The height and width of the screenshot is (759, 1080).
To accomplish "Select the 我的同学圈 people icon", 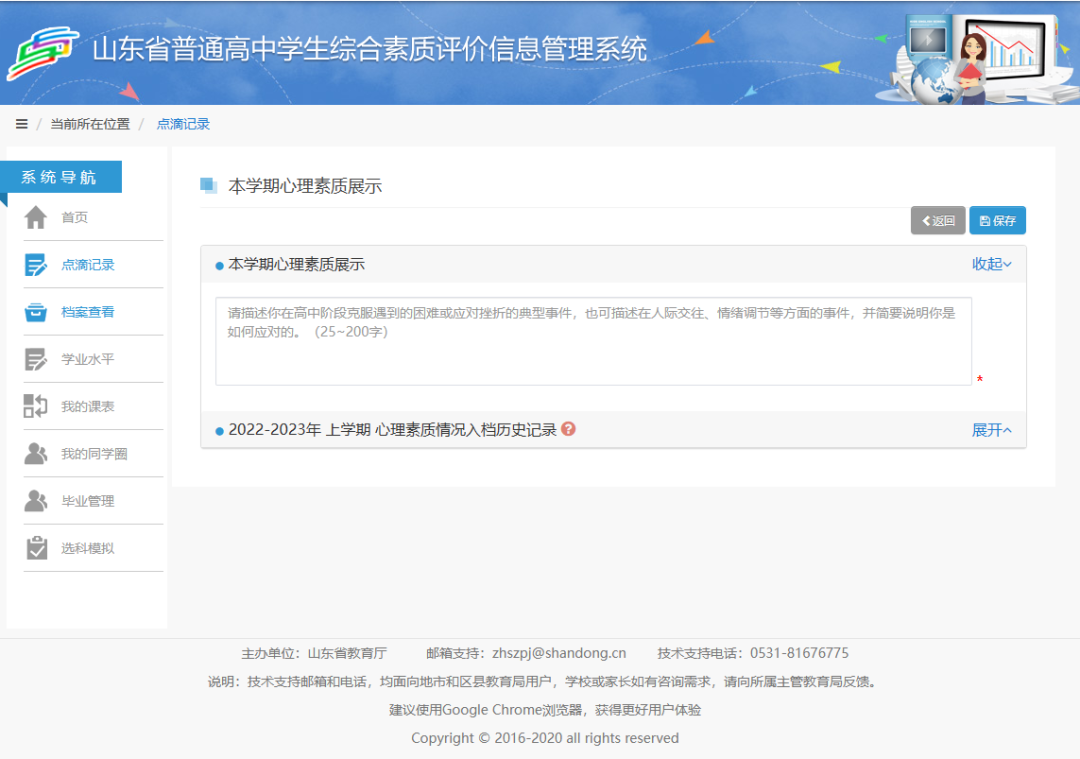I will click(x=36, y=453).
